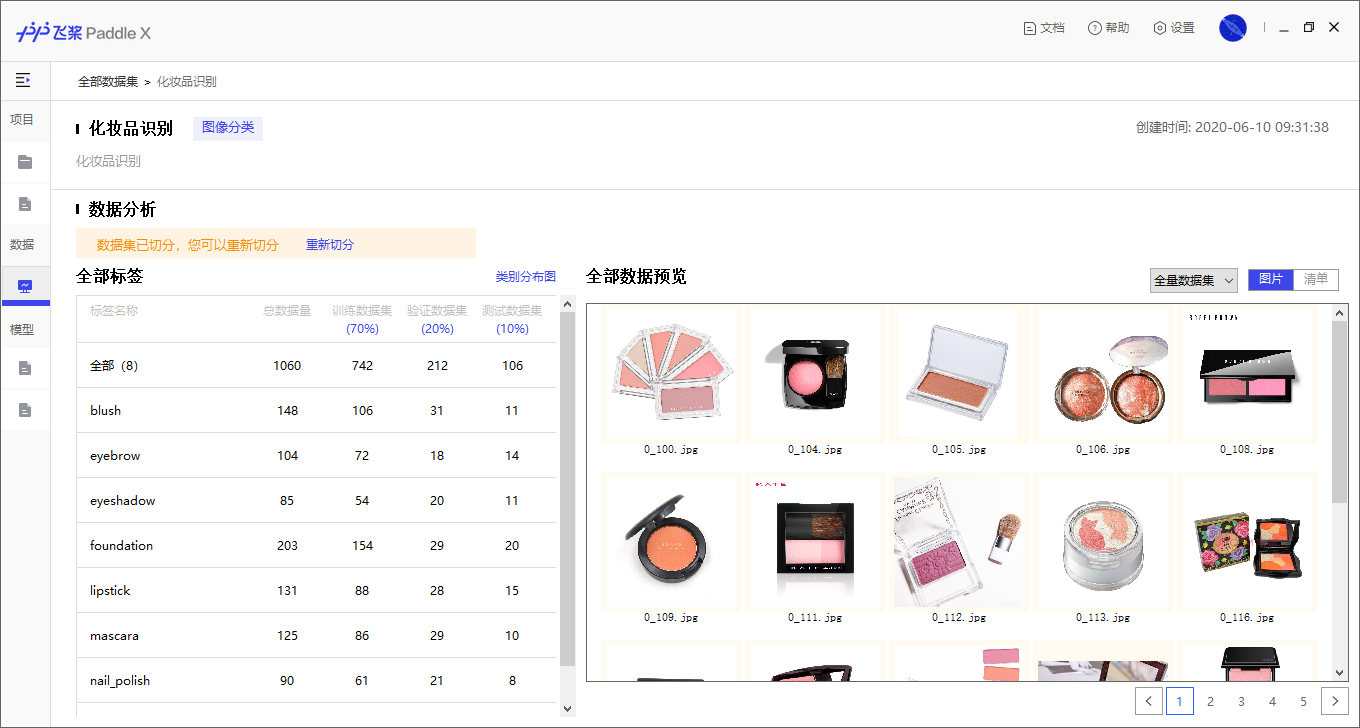Go to previous page of thumbnails

1149,701
